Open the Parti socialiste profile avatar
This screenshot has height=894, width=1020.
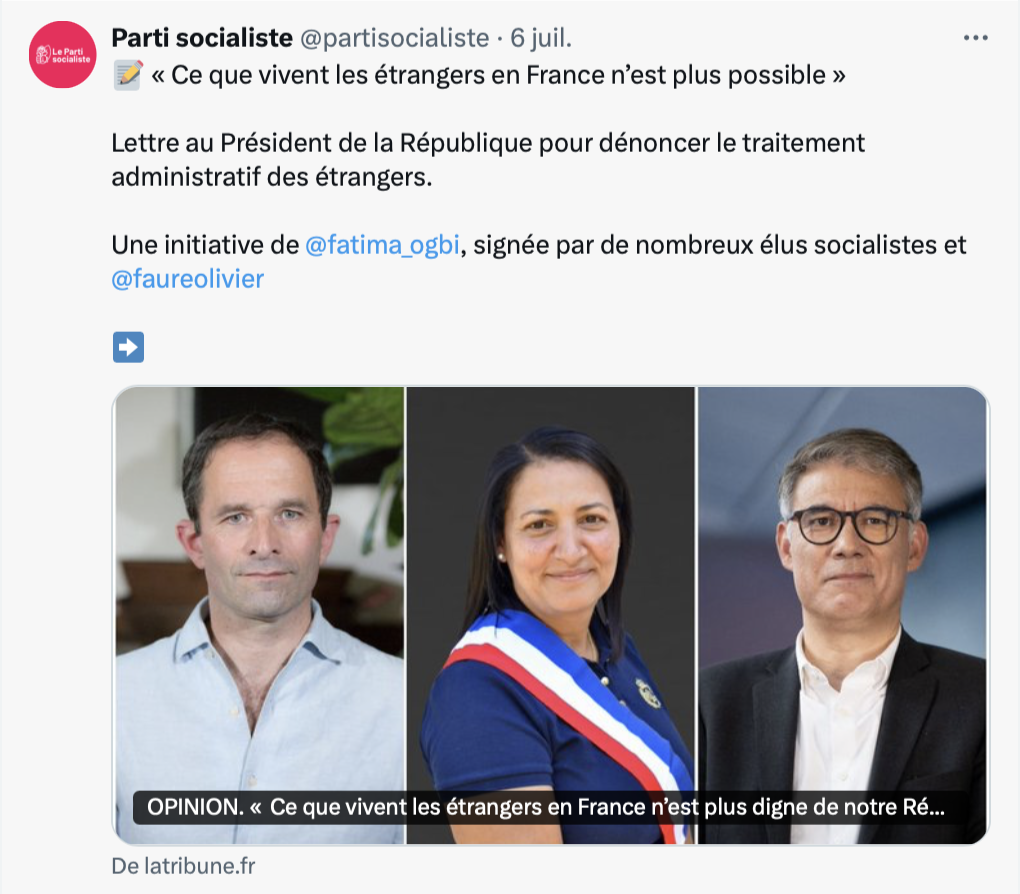click(x=62, y=55)
